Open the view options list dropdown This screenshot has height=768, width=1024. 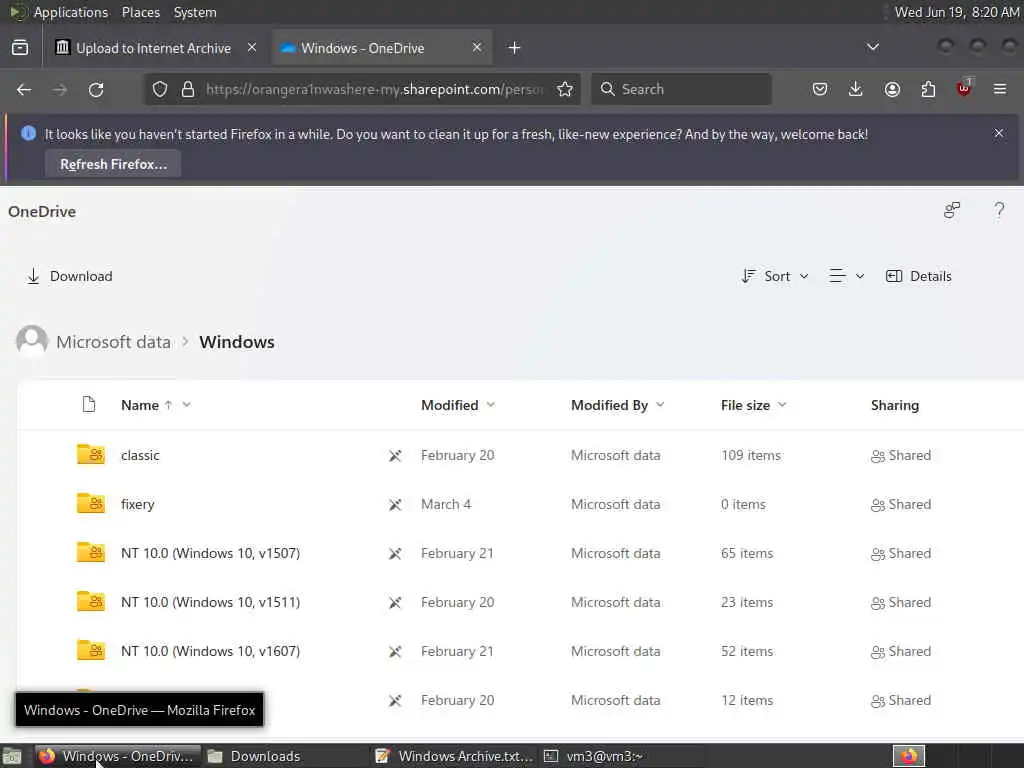pos(846,276)
